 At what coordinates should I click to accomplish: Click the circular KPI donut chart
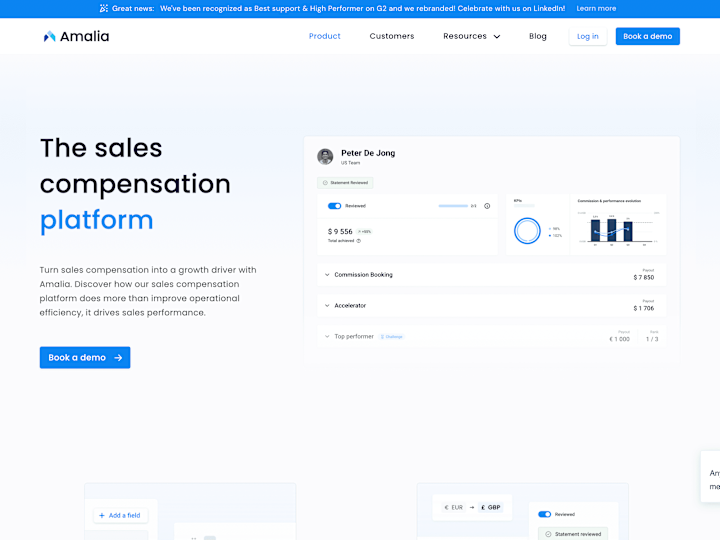(x=527, y=231)
